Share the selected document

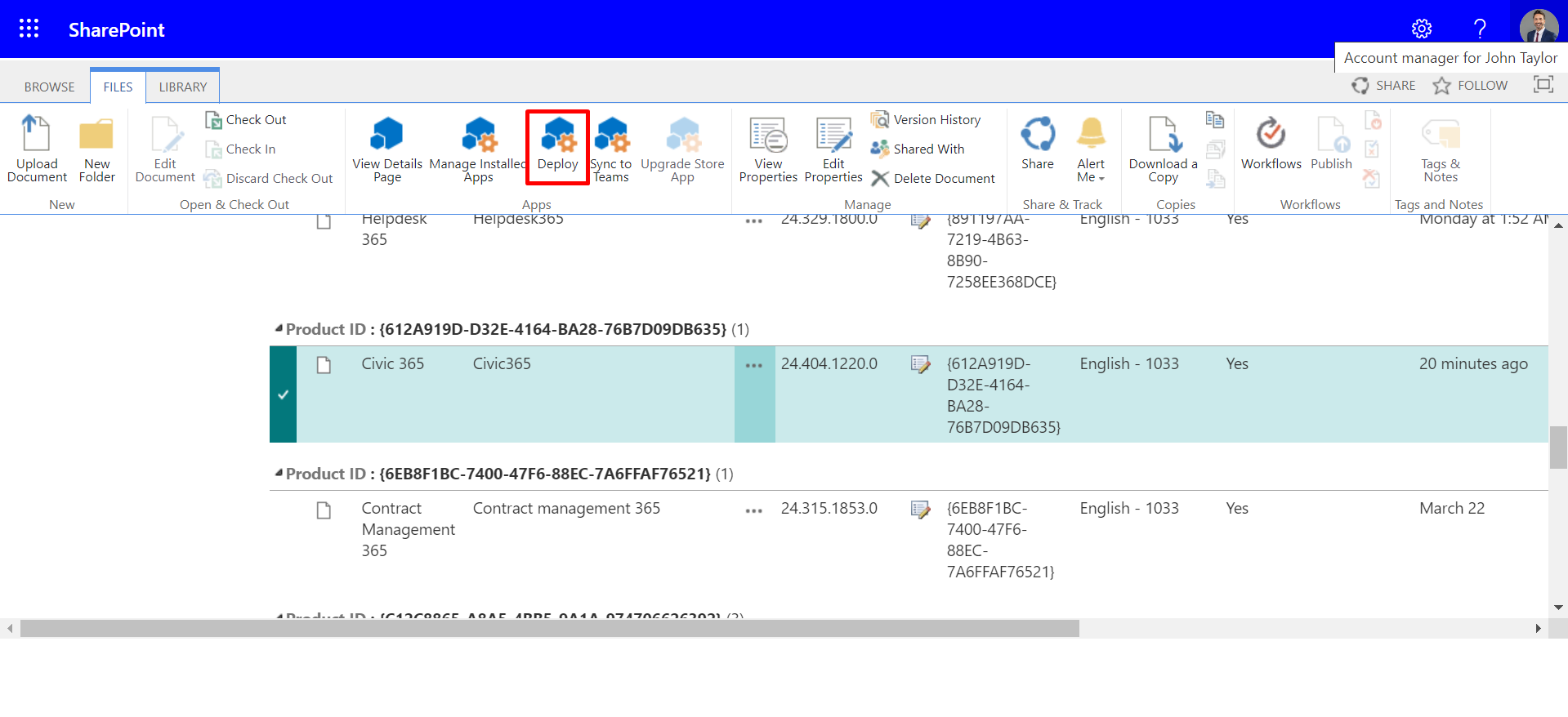(x=1038, y=143)
